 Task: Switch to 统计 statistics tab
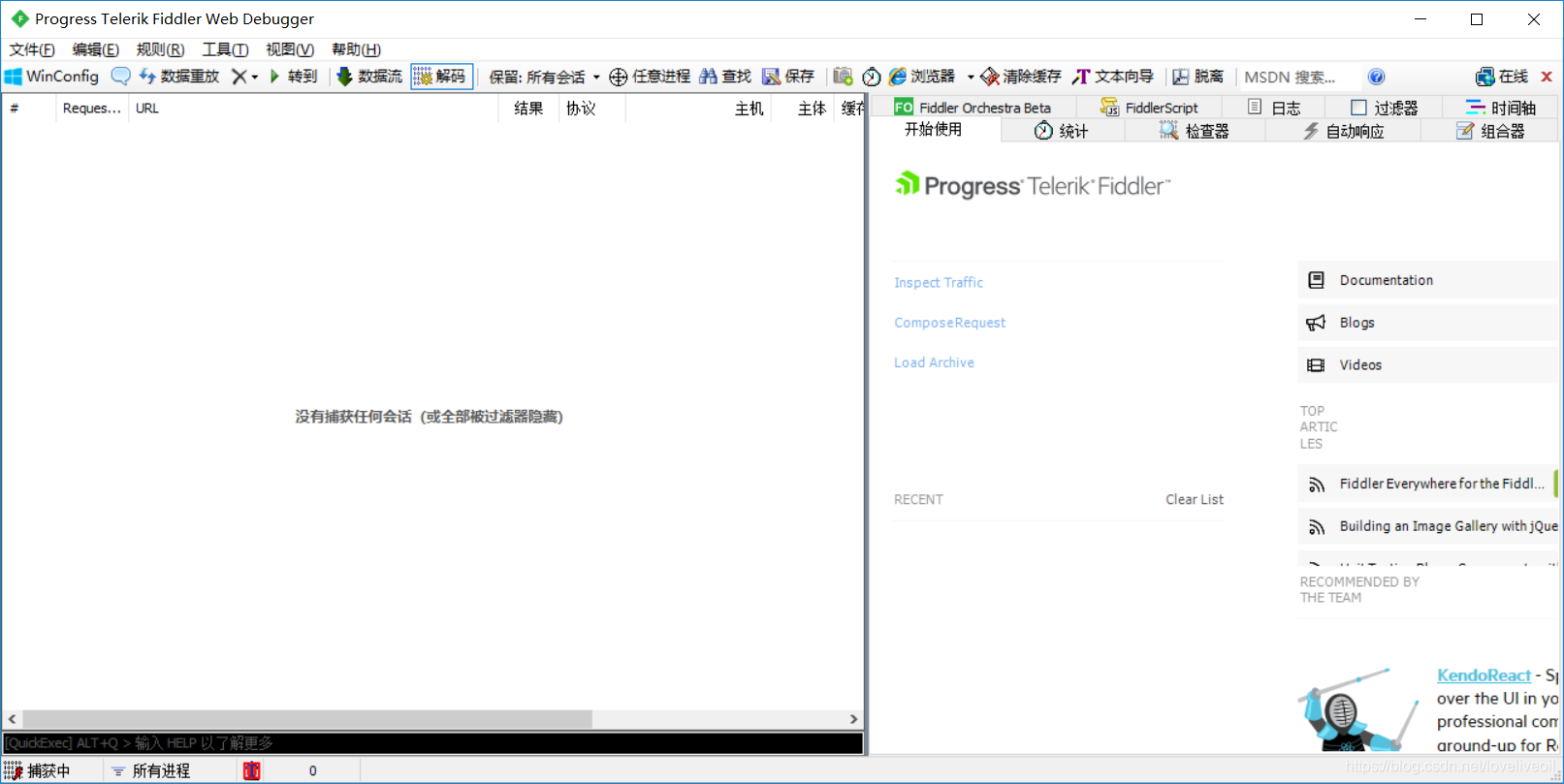(x=1061, y=131)
